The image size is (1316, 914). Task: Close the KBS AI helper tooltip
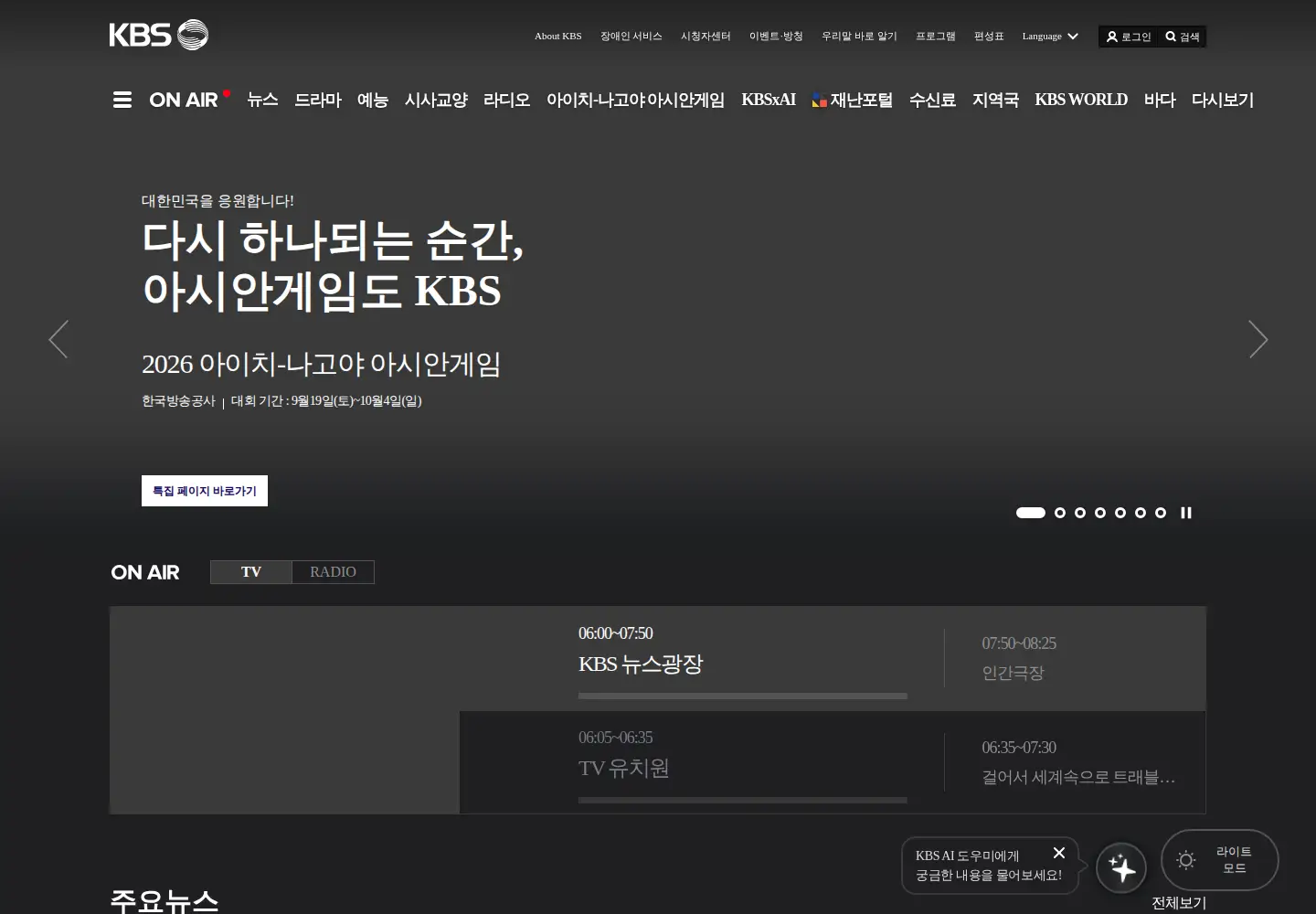1059,853
